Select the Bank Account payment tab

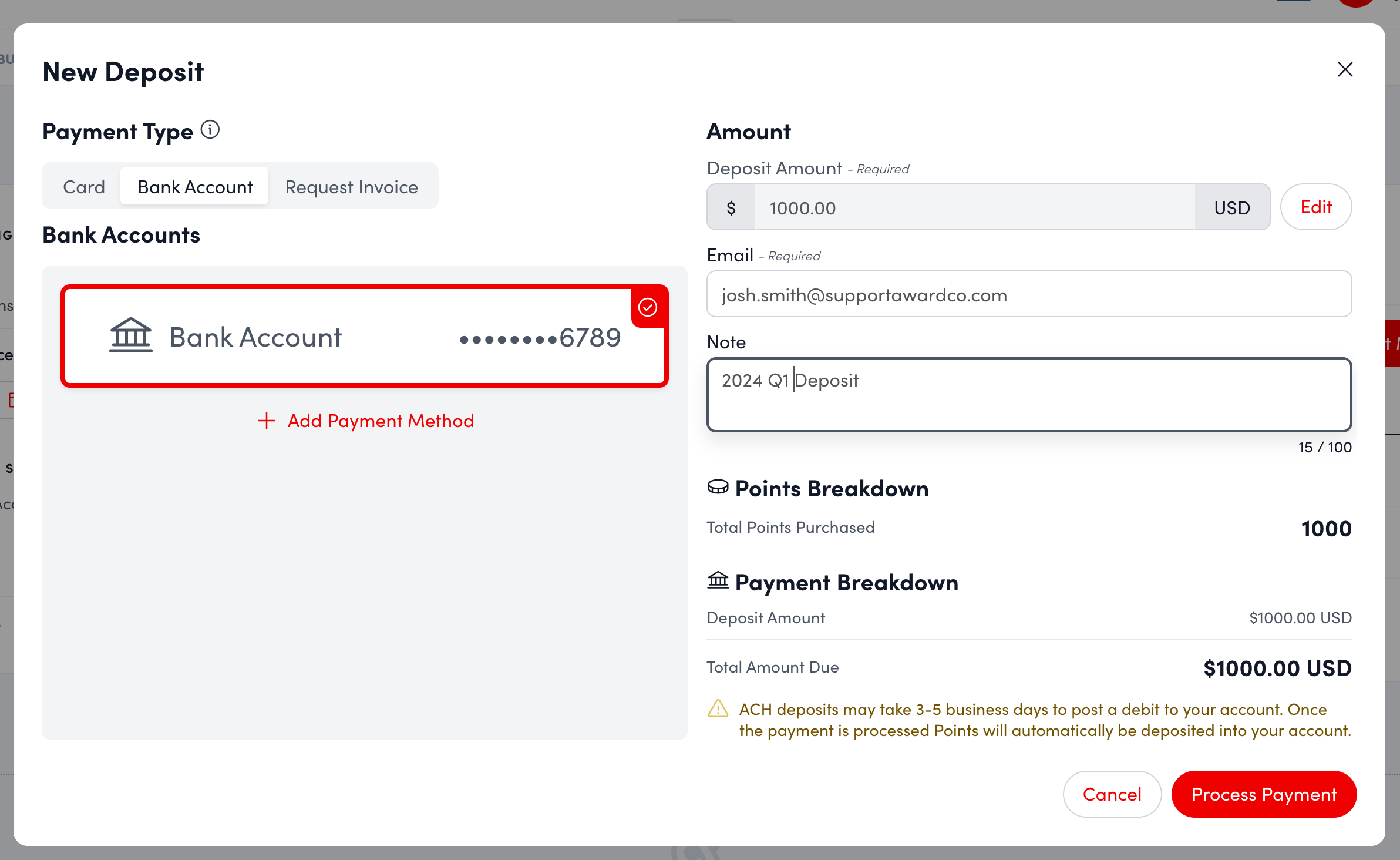(x=195, y=187)
